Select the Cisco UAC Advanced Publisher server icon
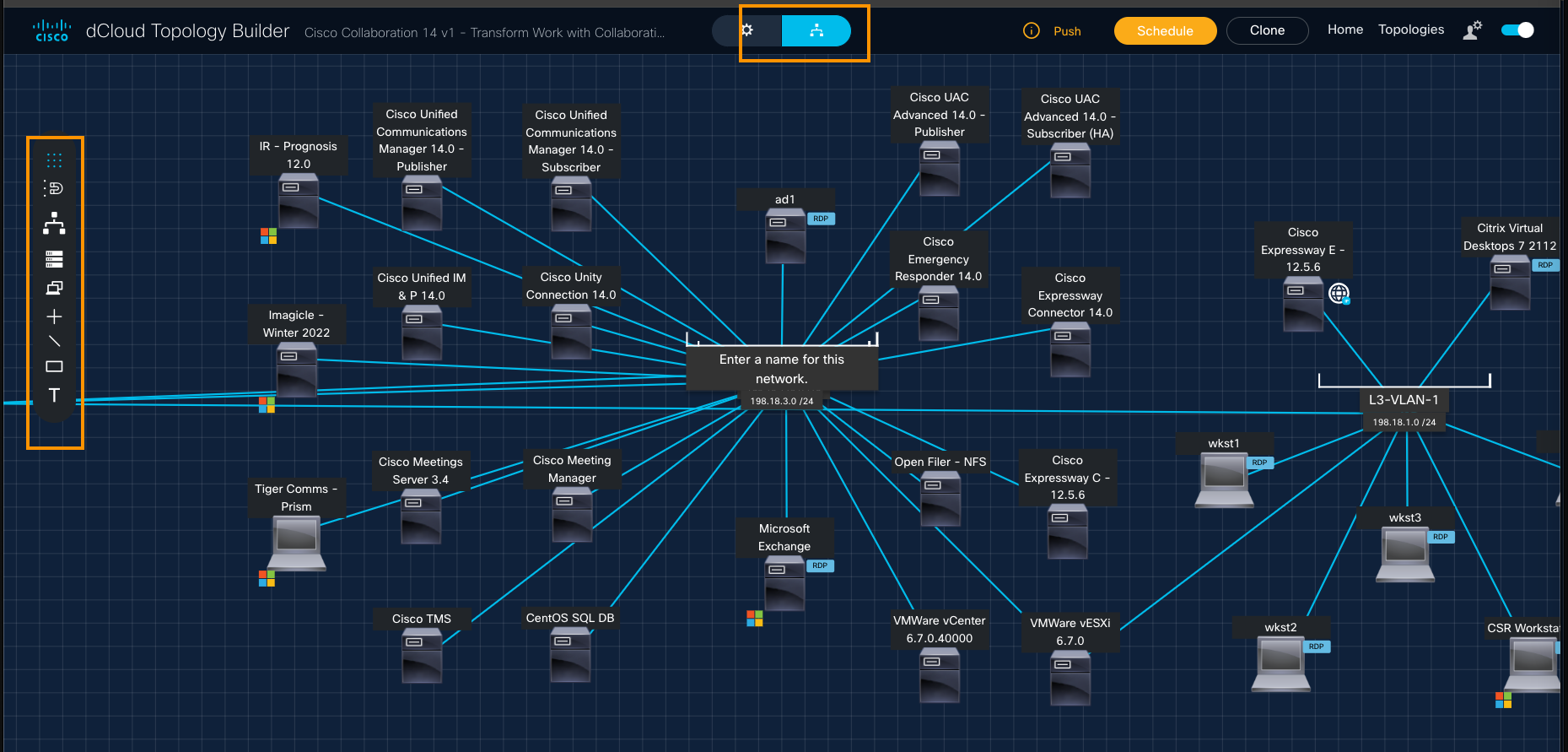The image size is (1568, 752). [939, 169]
